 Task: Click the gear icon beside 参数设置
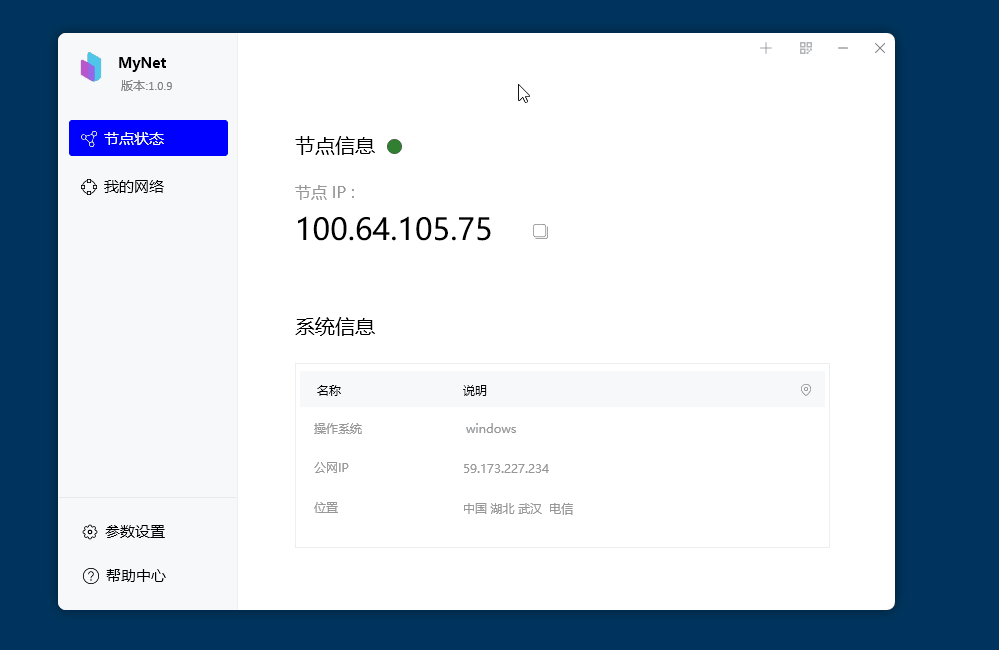90,532
